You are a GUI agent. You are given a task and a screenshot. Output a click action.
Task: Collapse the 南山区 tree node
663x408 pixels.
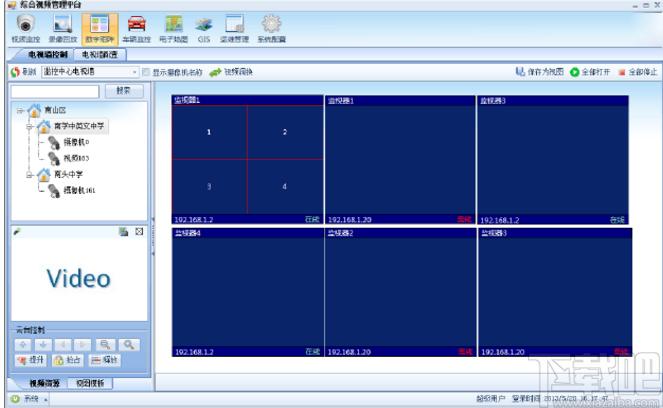20,111
